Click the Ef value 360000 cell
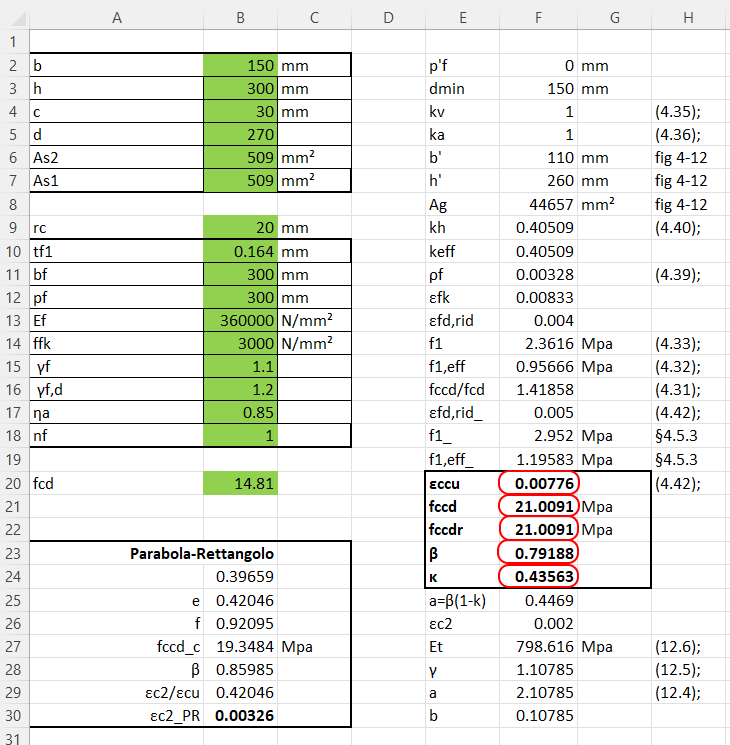Screen dimensions: 730x745 point(240,321)
